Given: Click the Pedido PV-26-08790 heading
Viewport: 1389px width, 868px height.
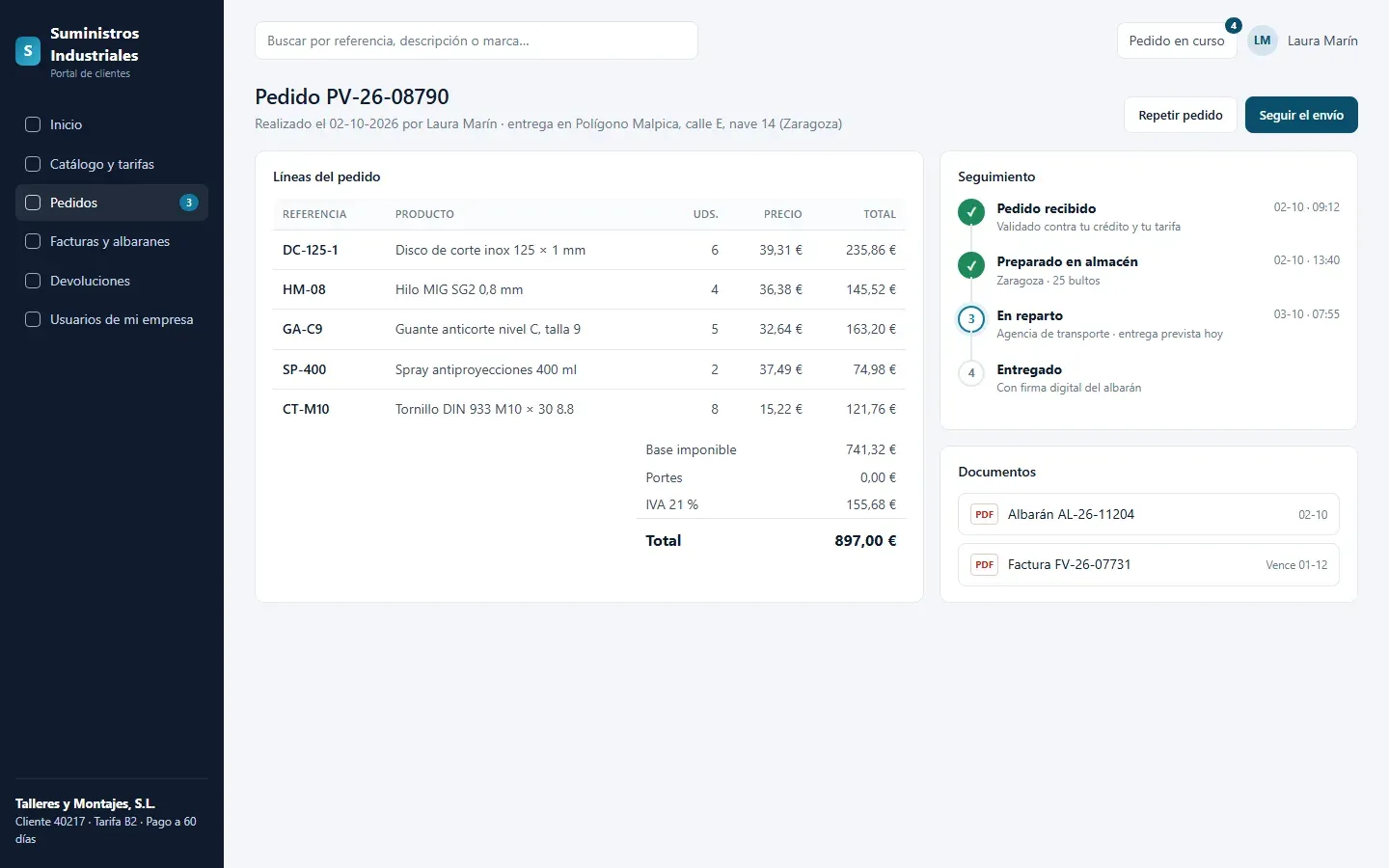Looking at the screenshot, I should [352, 96].
